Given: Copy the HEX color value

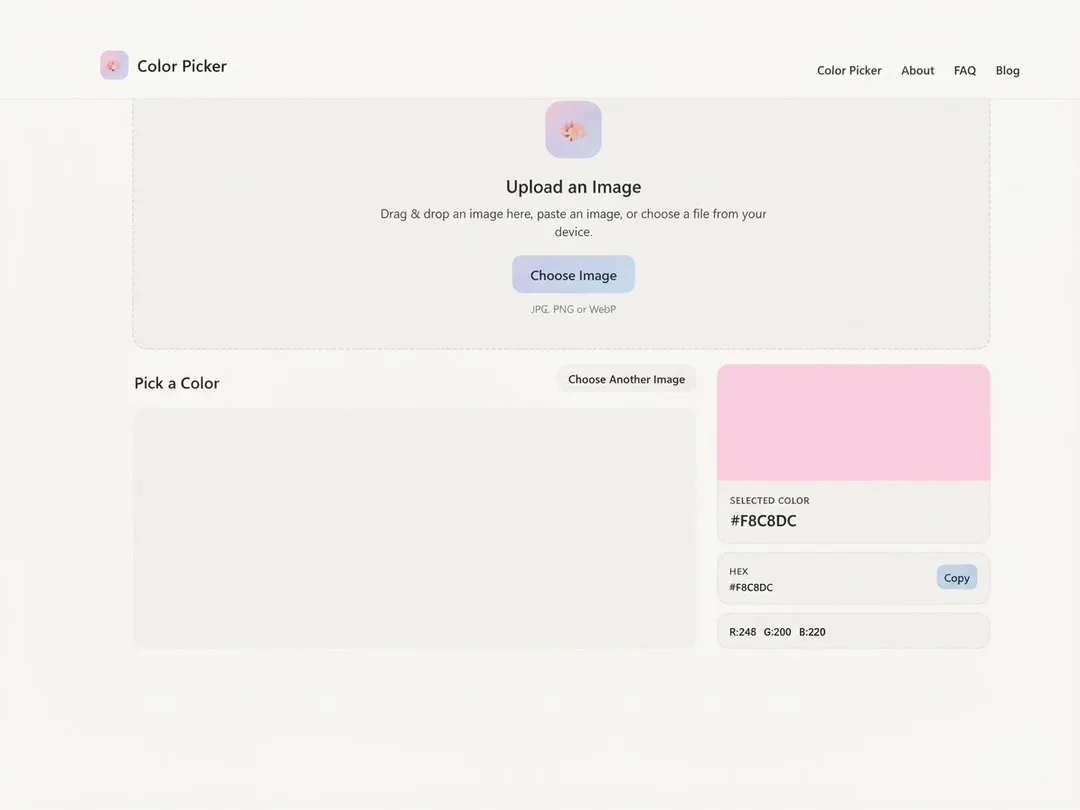Looking at the screenshot, I should [956, 578].
